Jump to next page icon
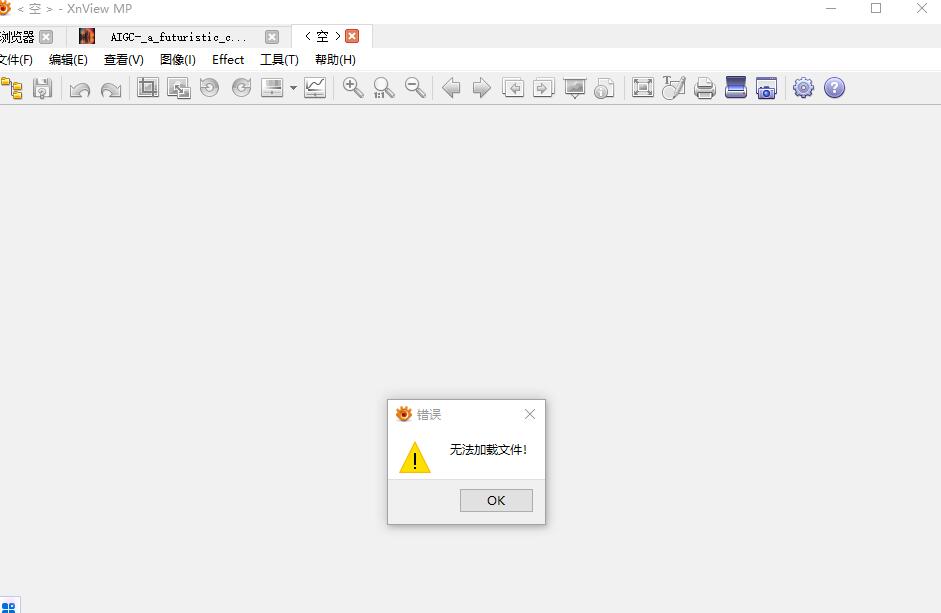The image size is (941, 613). pyautogui.click(x=544, y=88)
